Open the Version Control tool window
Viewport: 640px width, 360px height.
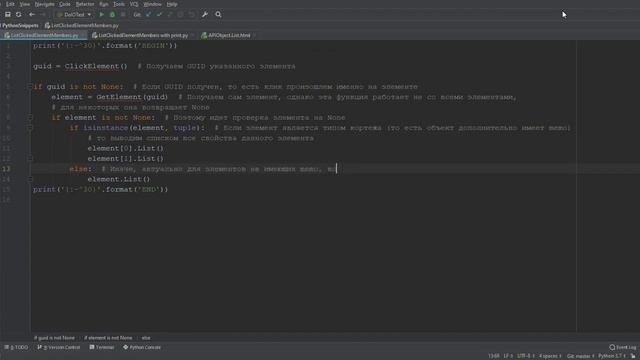[59, 347]
